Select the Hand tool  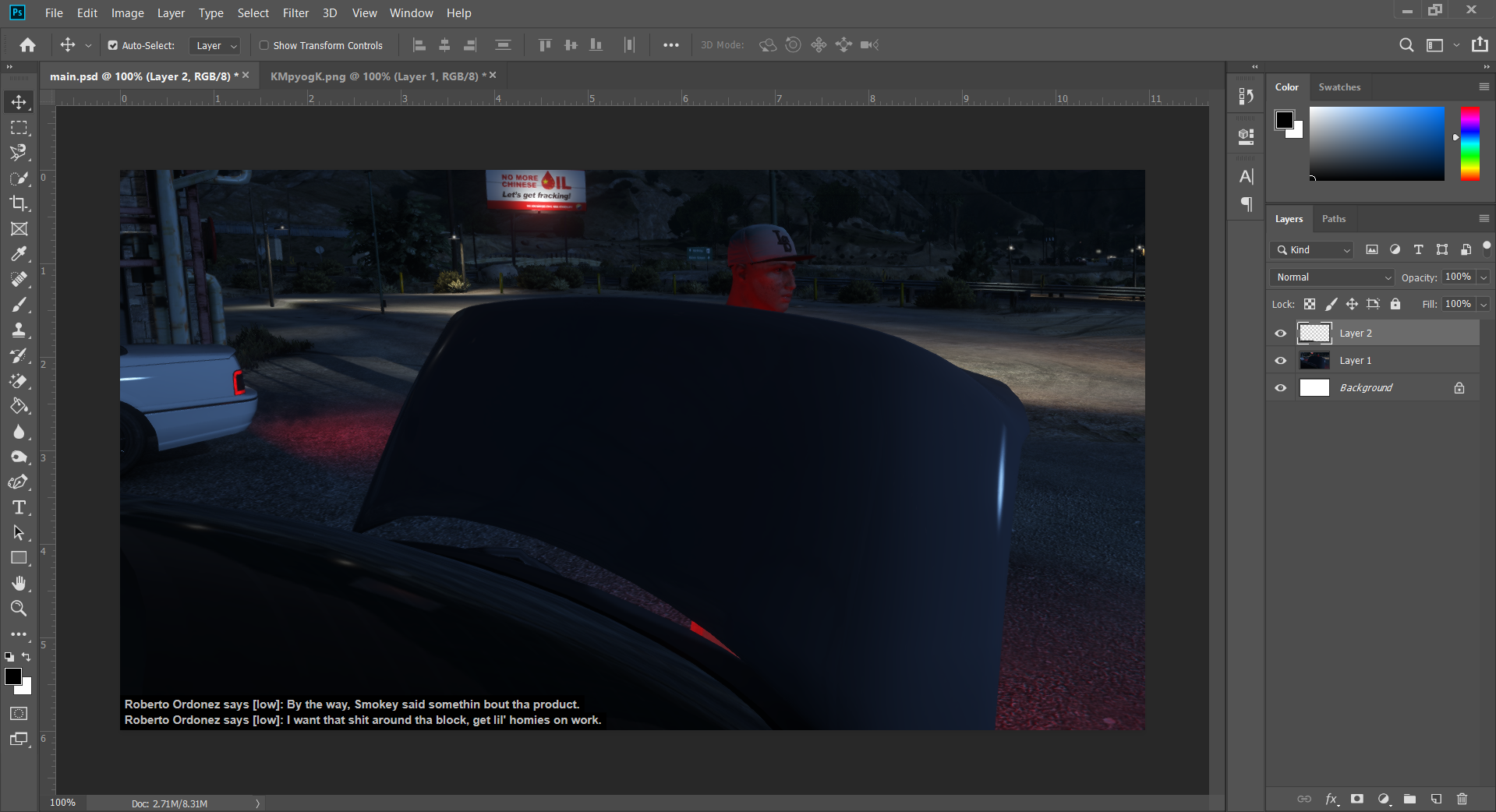pos(19,584)
